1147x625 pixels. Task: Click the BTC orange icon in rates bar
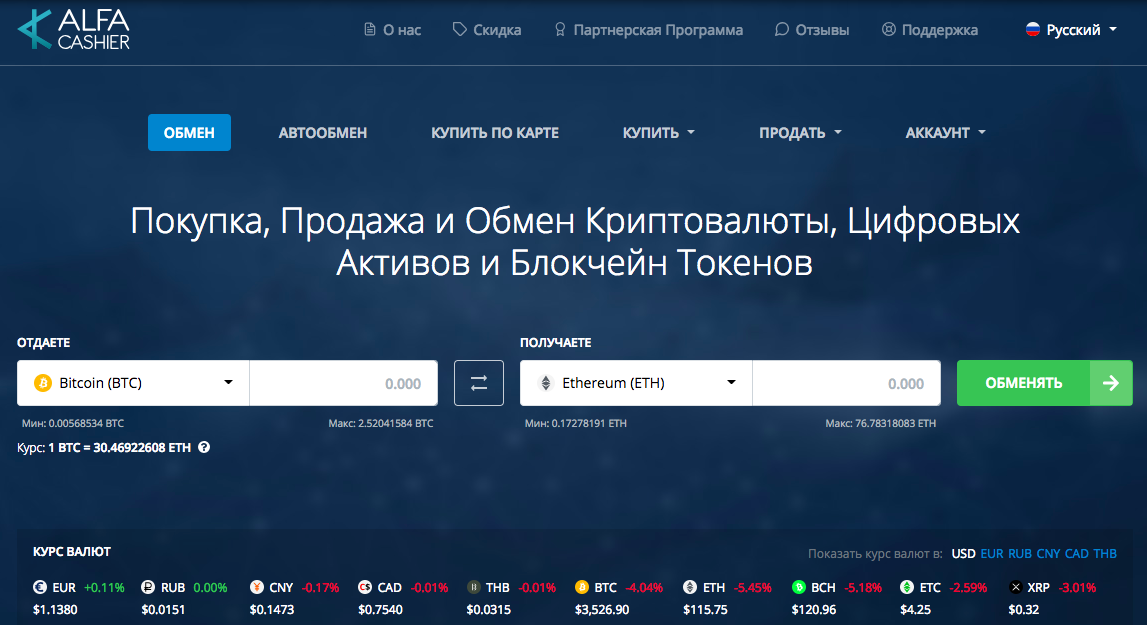[582, 587]
